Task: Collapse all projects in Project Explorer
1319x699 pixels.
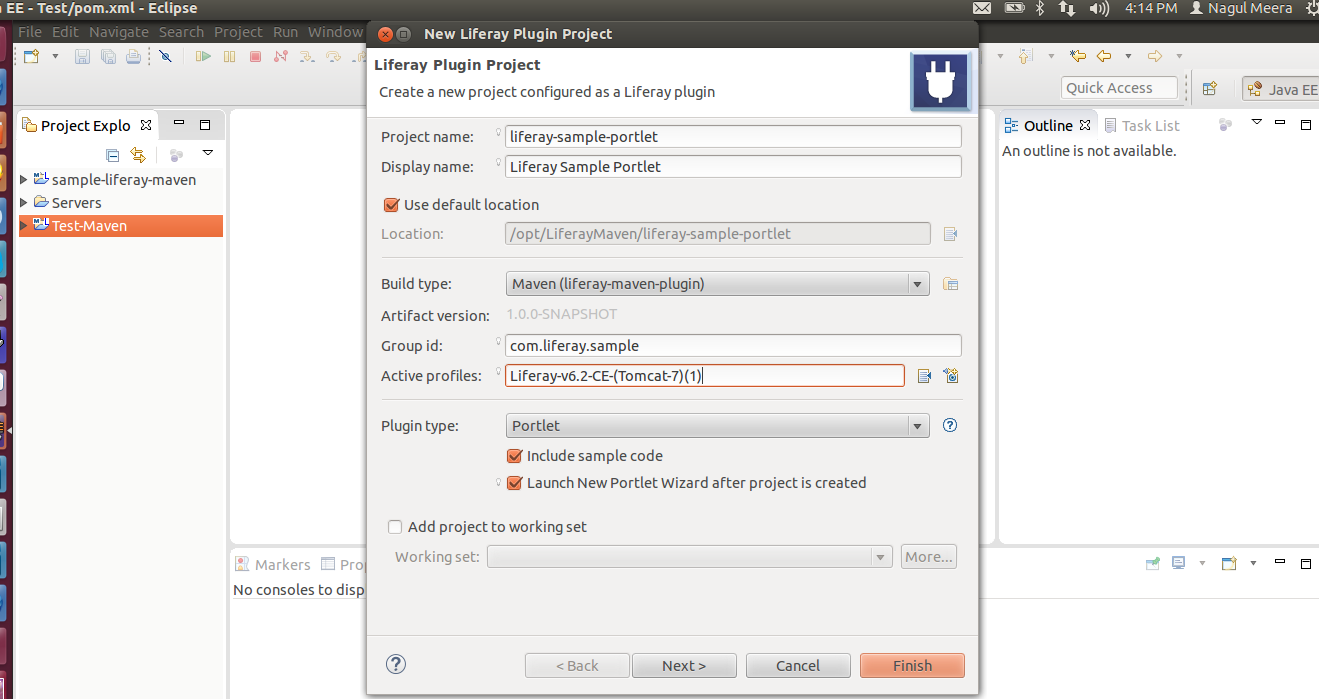Action: [x=112, y=155]
